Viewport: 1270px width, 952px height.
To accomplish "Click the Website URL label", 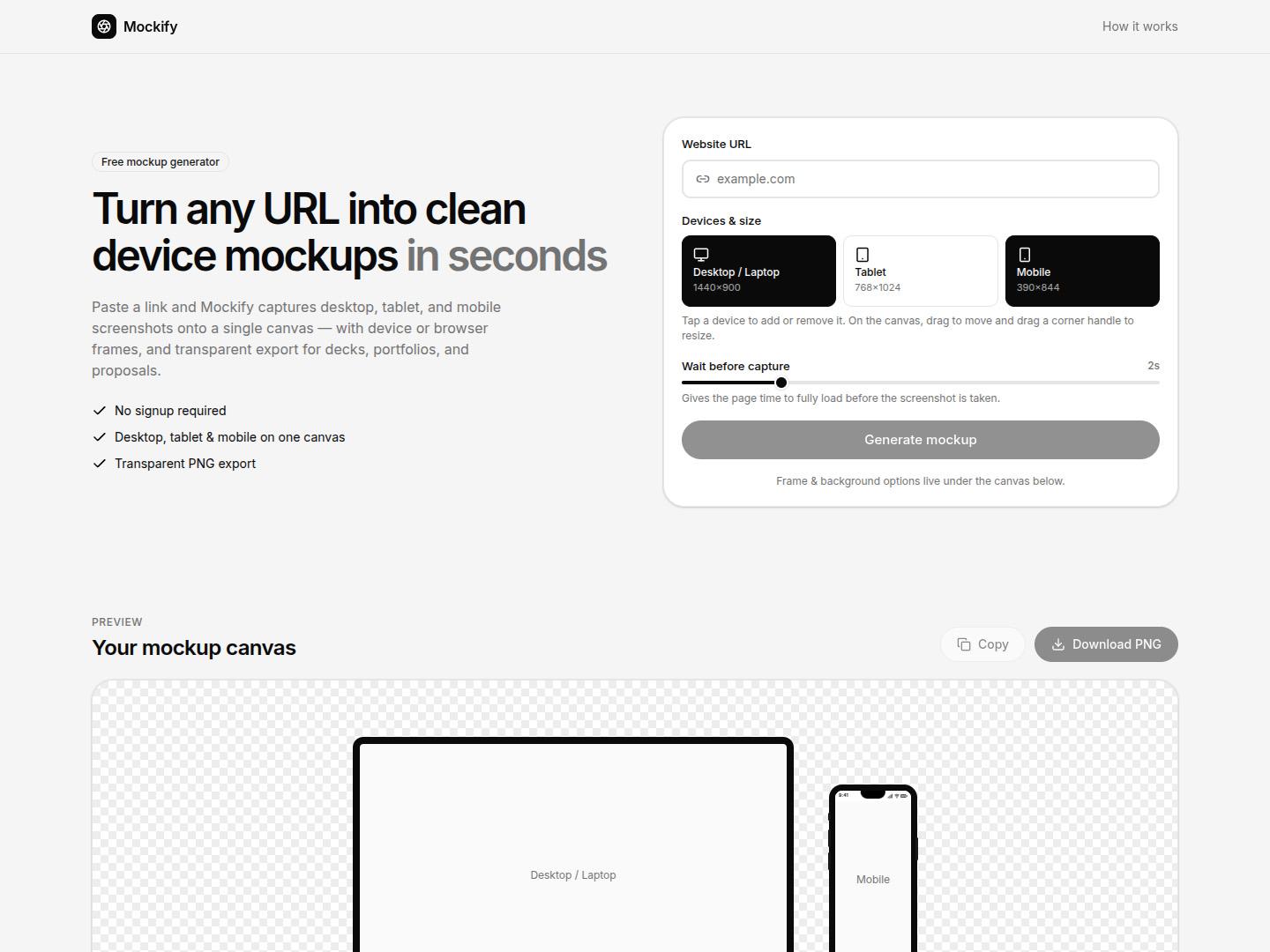I will coord(716,145).
